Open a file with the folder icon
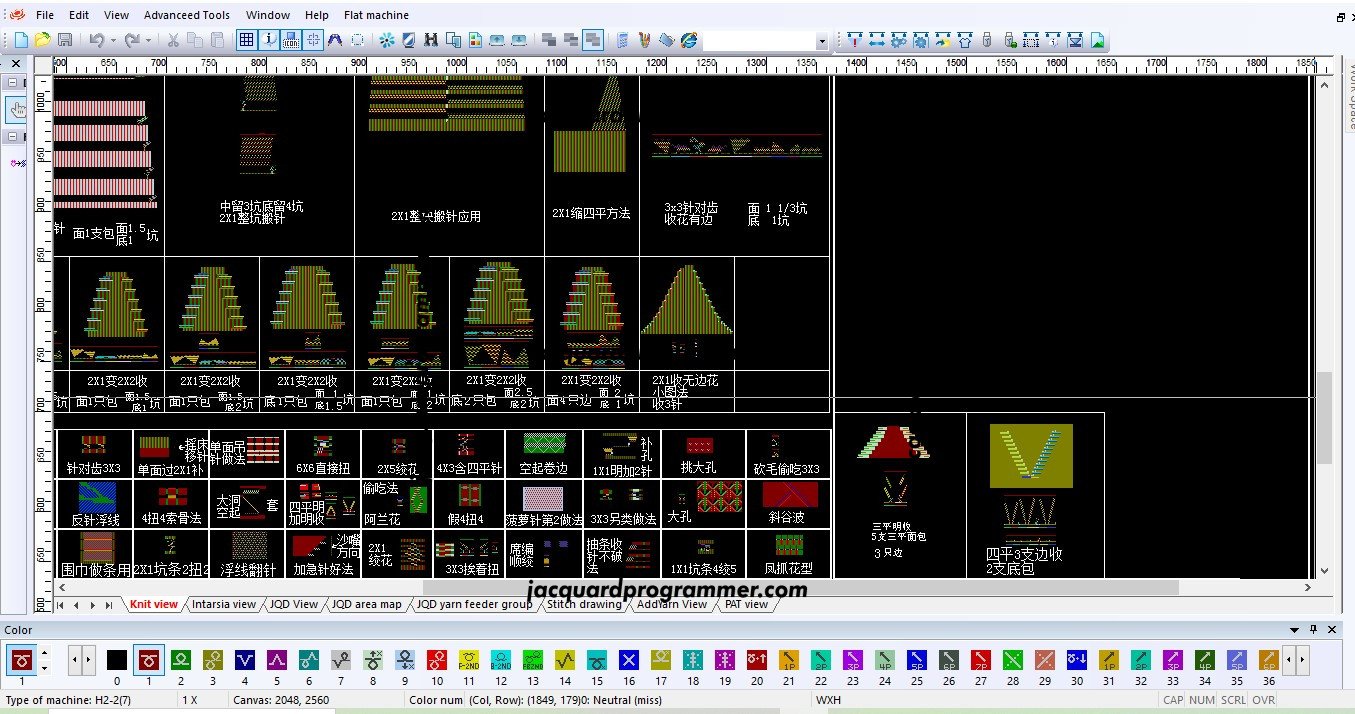This screenshot has height=714, width=1355. point(42,40)
